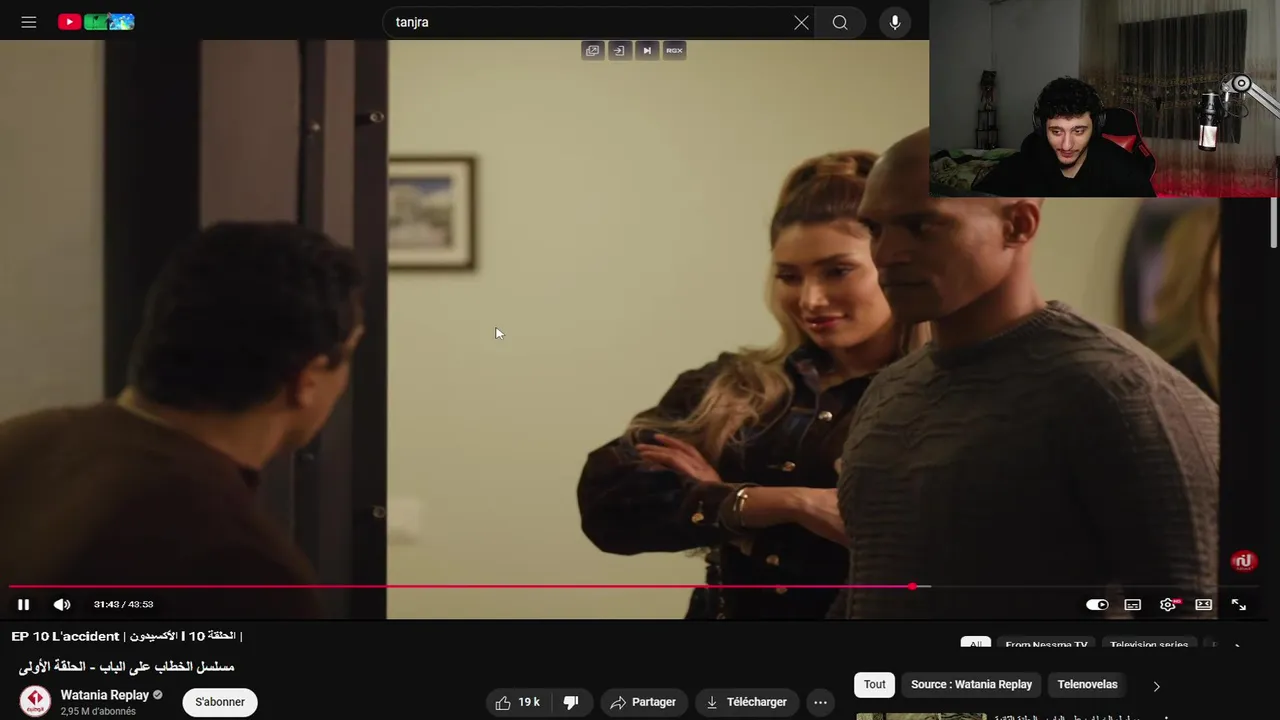This screenshot has width=1280, height=720.
Task: Show more filter chips with the right arrow
Action: click(x=1157, y=686)
